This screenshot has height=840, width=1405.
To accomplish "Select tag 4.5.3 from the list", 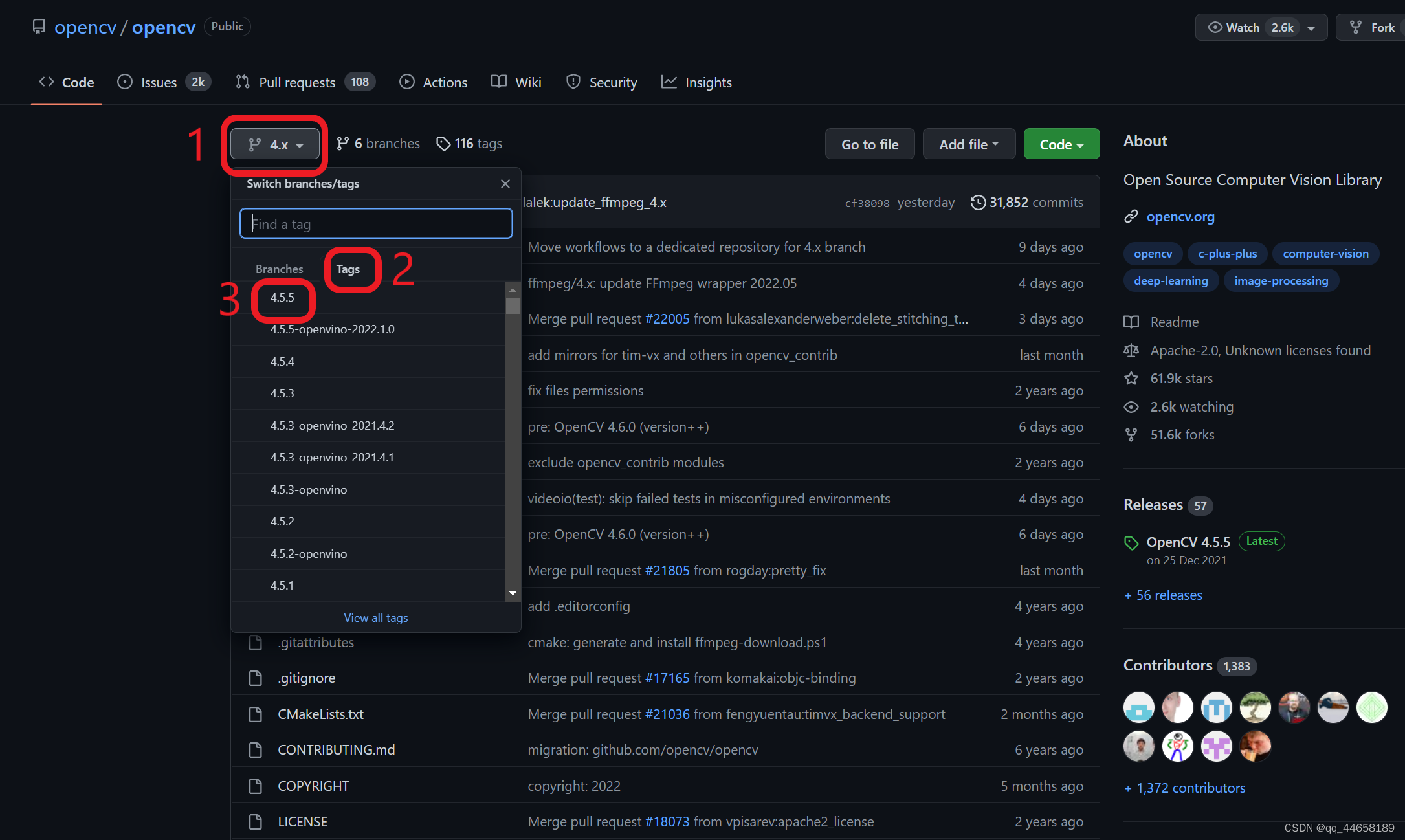I will (x=368, y=393).
